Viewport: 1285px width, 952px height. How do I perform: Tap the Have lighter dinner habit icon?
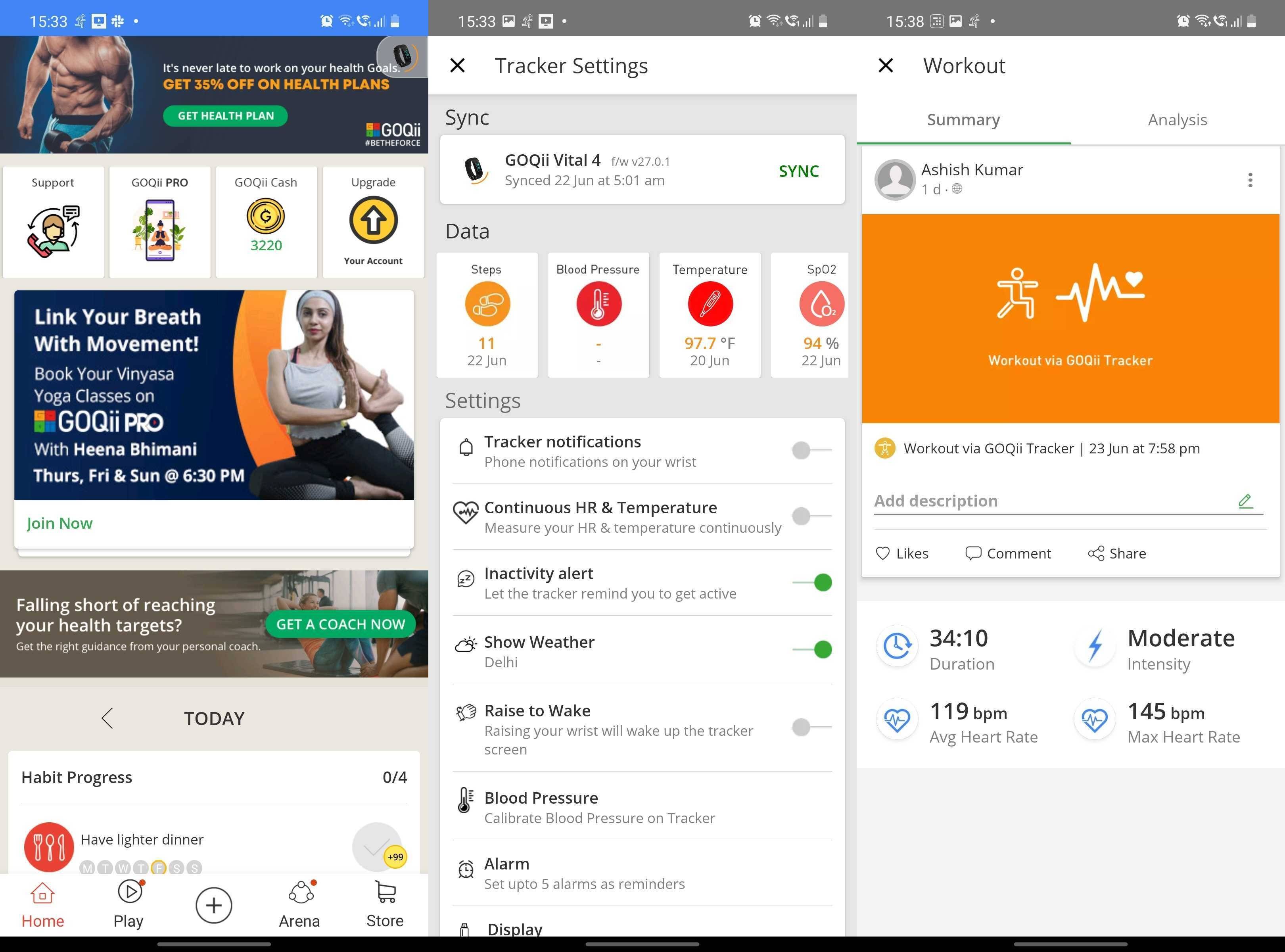[49, 847]
